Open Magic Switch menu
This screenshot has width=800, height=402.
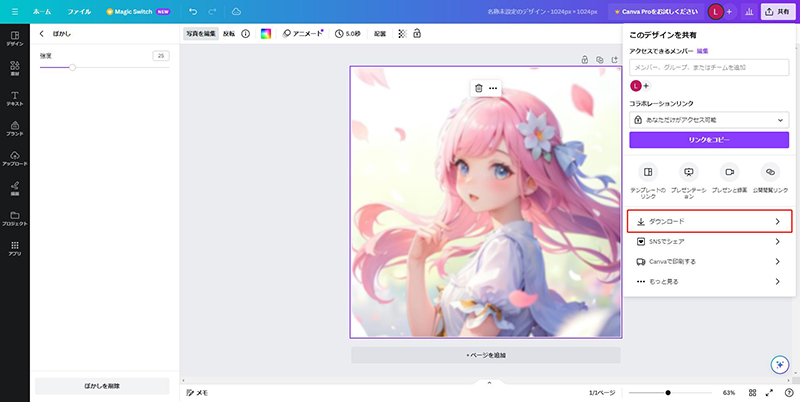[138, 11]
